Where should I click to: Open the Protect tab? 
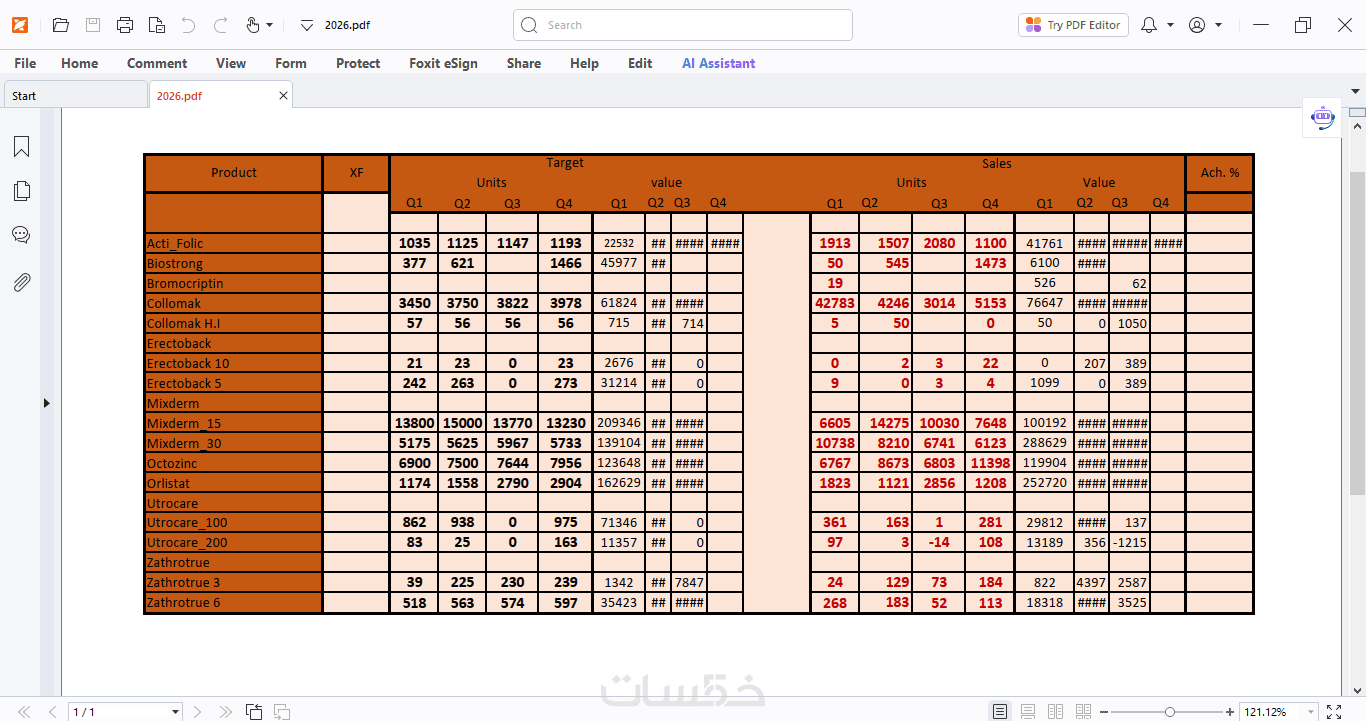point(358,63)
